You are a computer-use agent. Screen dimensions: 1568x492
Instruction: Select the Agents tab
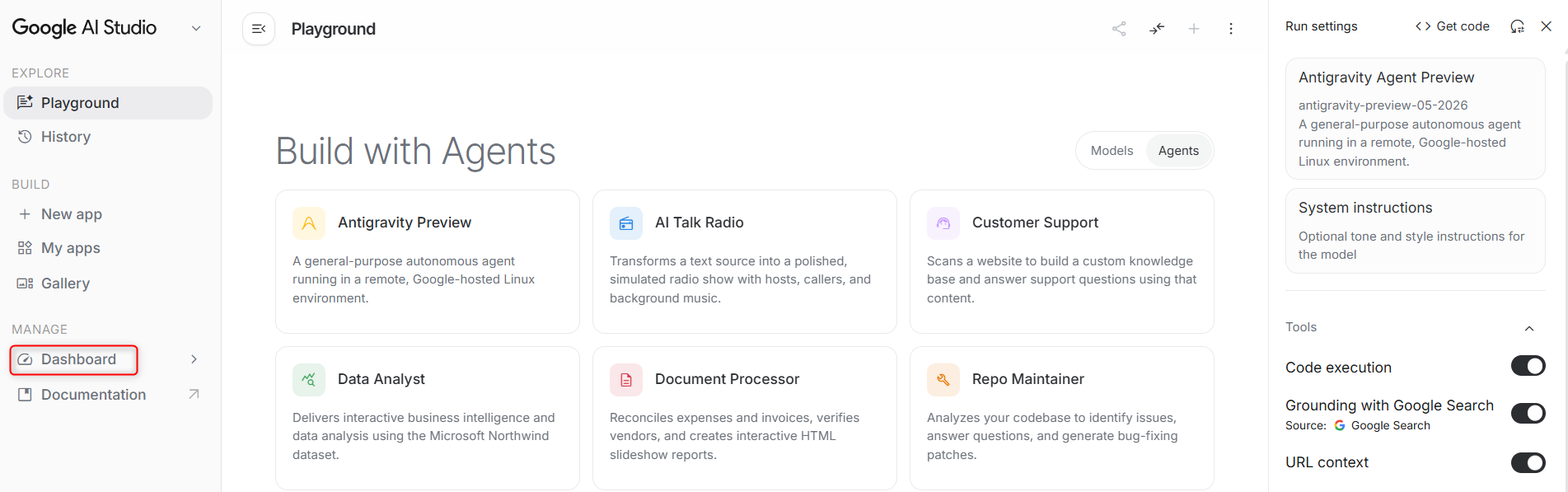[x=1178, y=151]
